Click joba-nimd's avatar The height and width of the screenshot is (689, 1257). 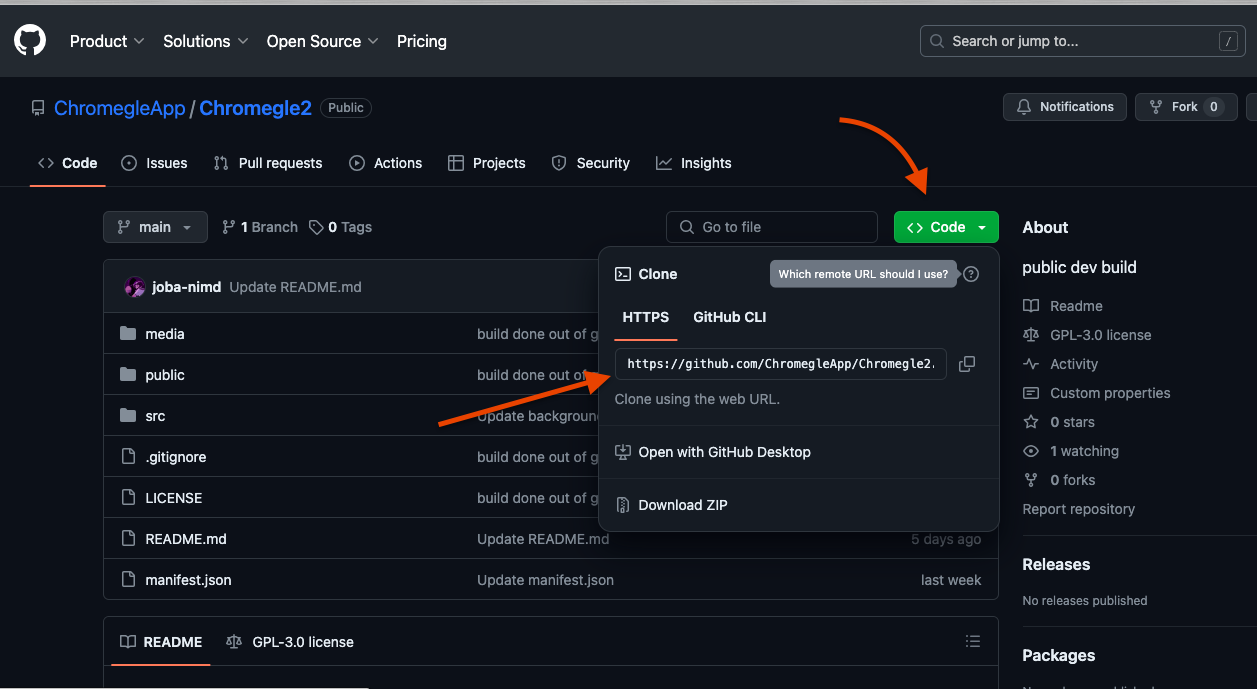(x=135, y=287)
